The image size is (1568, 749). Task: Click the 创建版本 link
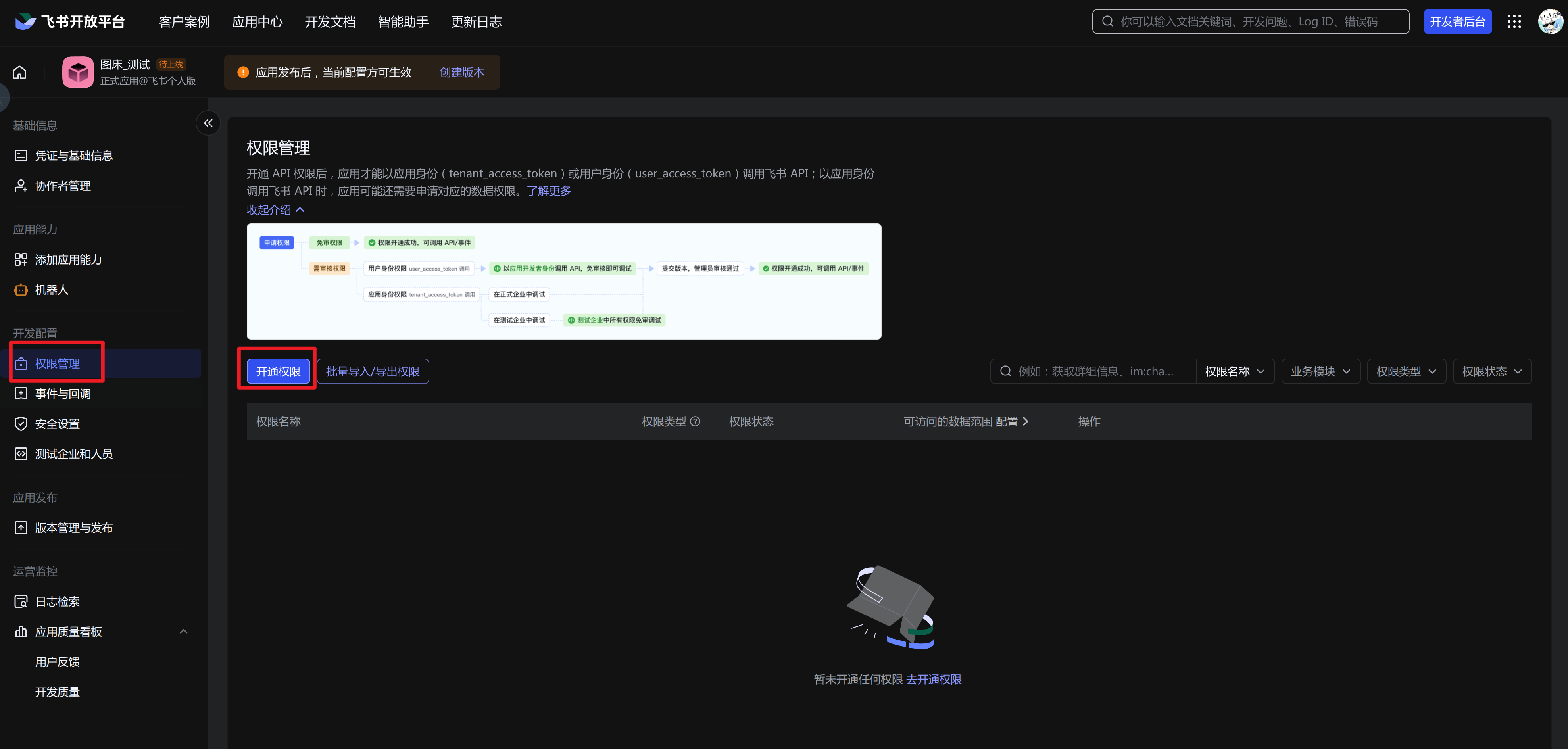(462, 73)
